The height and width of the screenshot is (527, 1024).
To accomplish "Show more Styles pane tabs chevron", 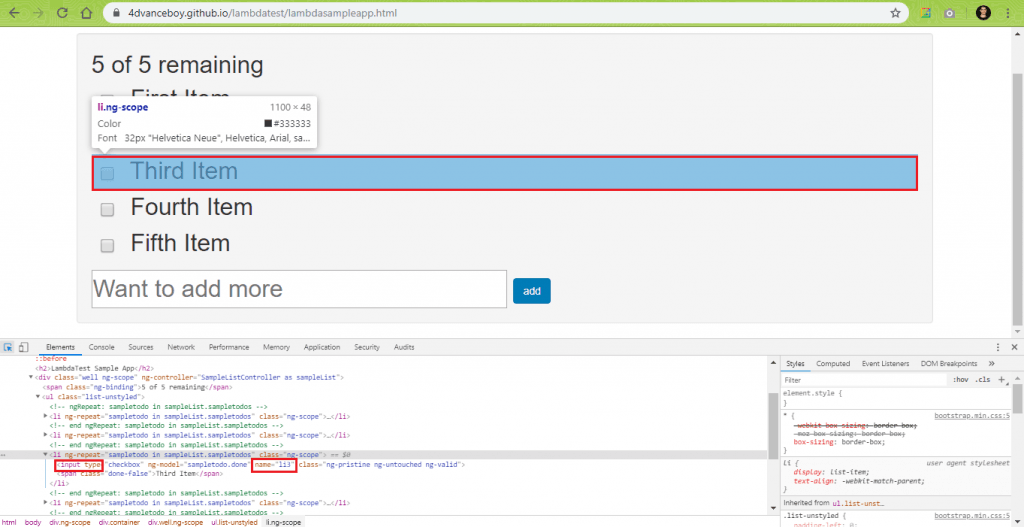I will [991, 364].
